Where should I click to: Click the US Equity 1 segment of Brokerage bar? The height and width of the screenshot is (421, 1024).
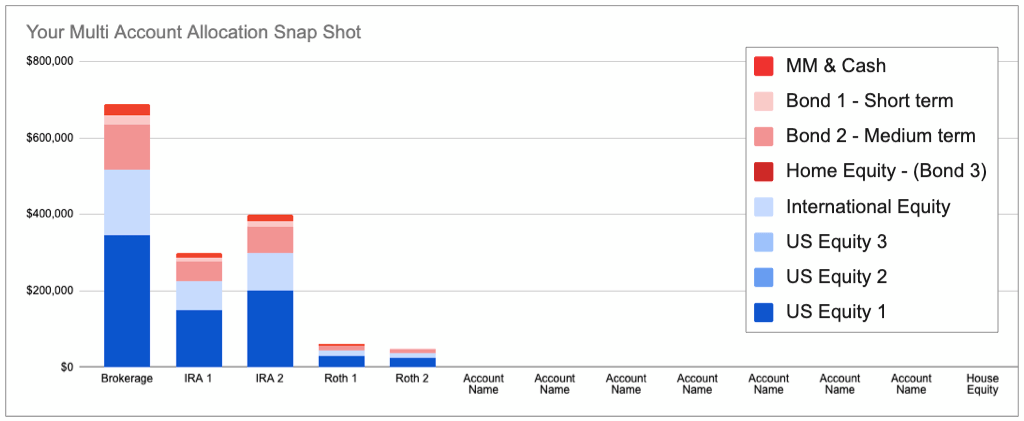pos(127,300)
